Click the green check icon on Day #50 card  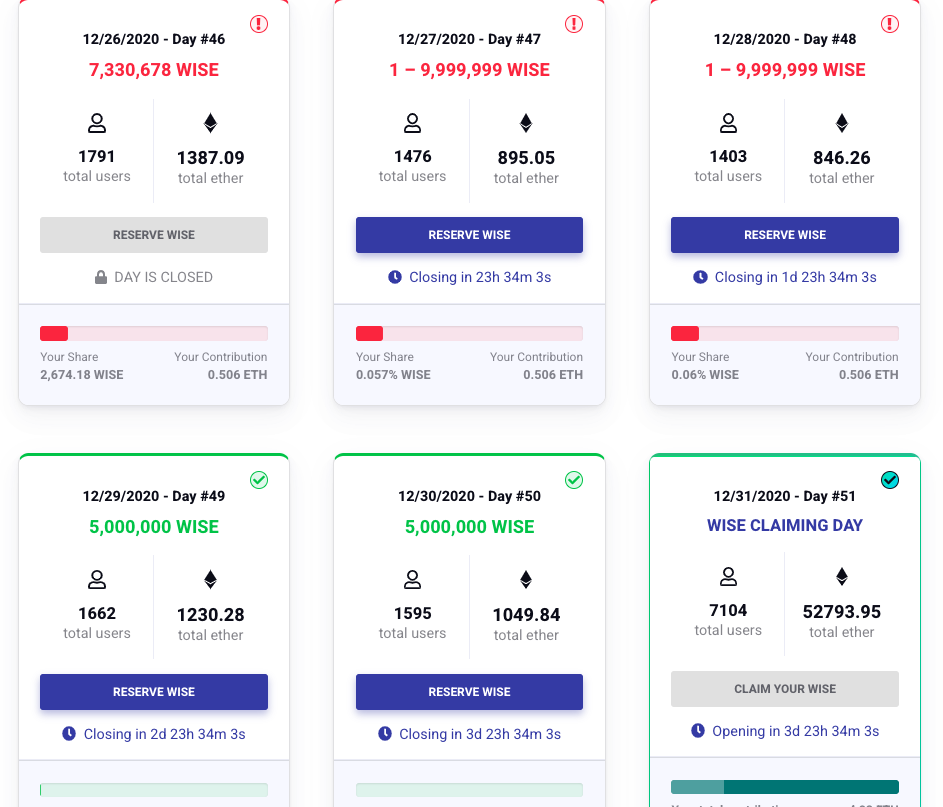(x=574, y=480)
